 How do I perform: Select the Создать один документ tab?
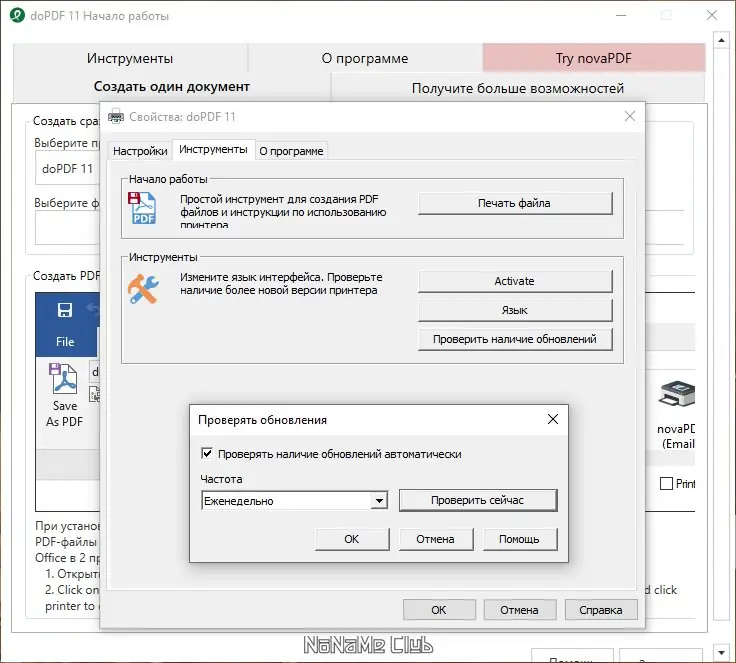click(172, 86)
